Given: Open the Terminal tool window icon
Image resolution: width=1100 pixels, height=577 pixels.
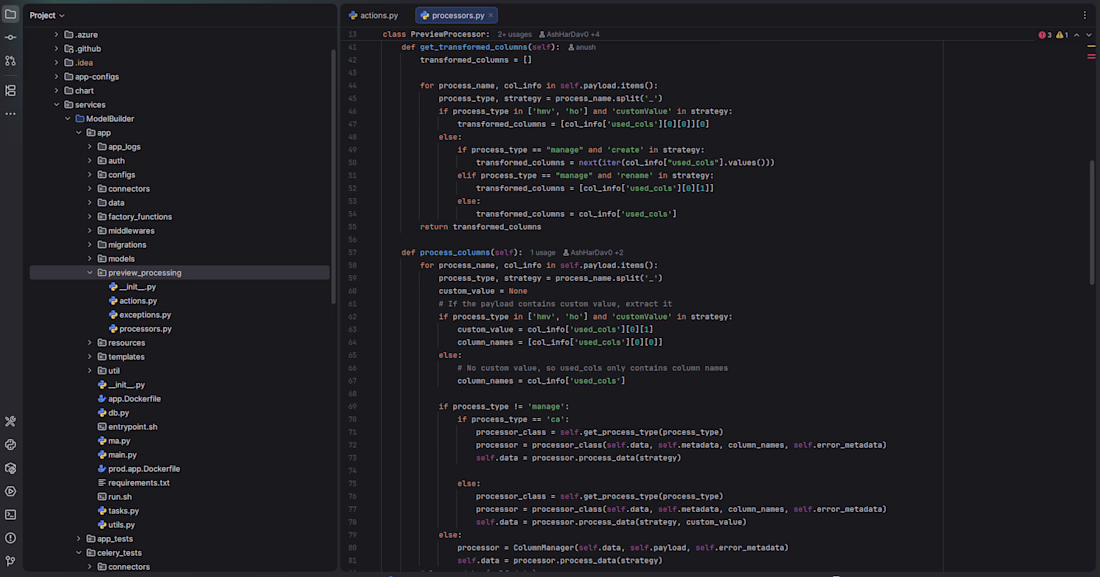Looking at the screenshot, I should [11, 515].
